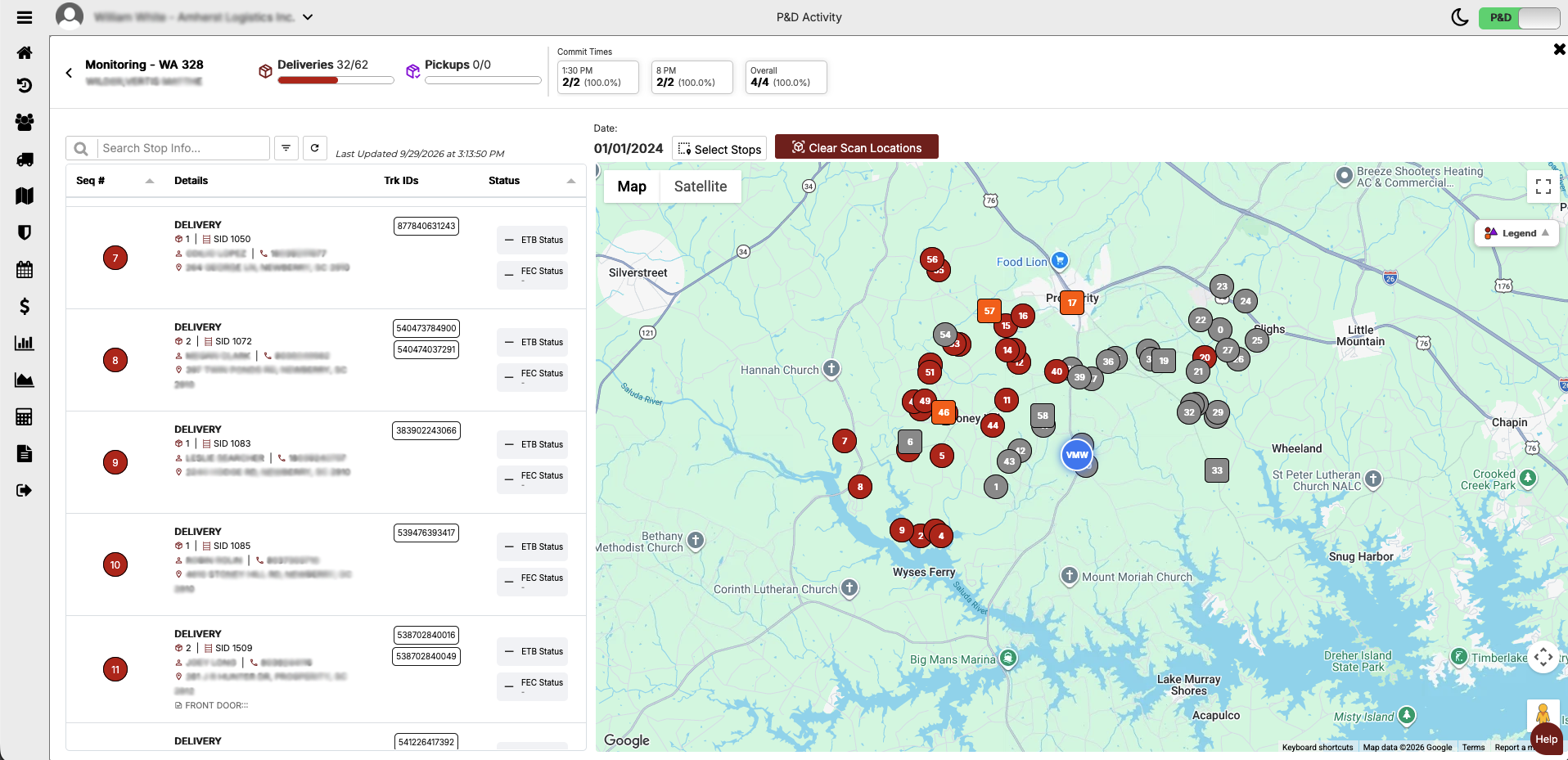1568x760 pixels.
Task: Open the calendar icon in sidebar
Action: click(x=25, y=269)
